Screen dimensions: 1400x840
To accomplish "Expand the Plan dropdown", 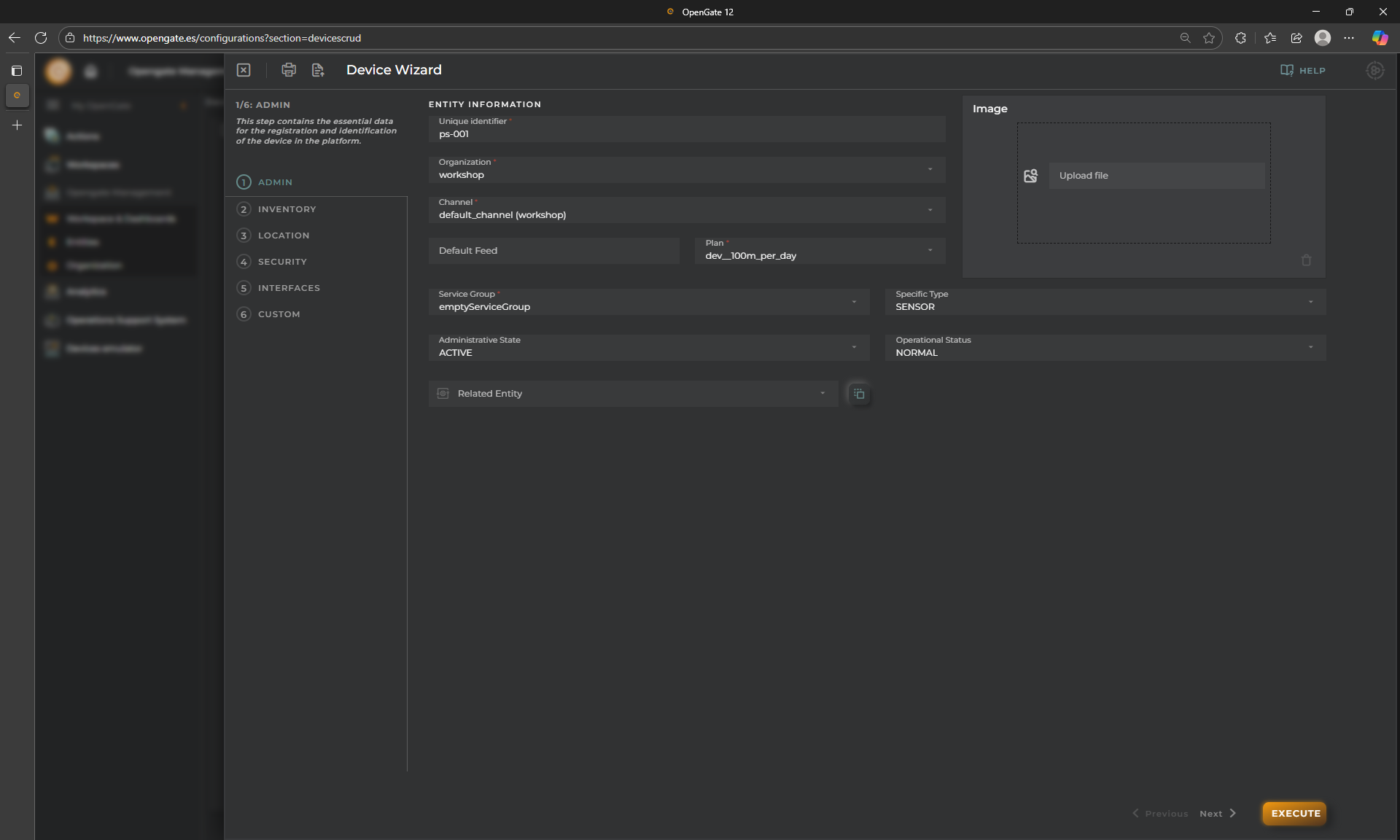I will [x=930, y=250].
